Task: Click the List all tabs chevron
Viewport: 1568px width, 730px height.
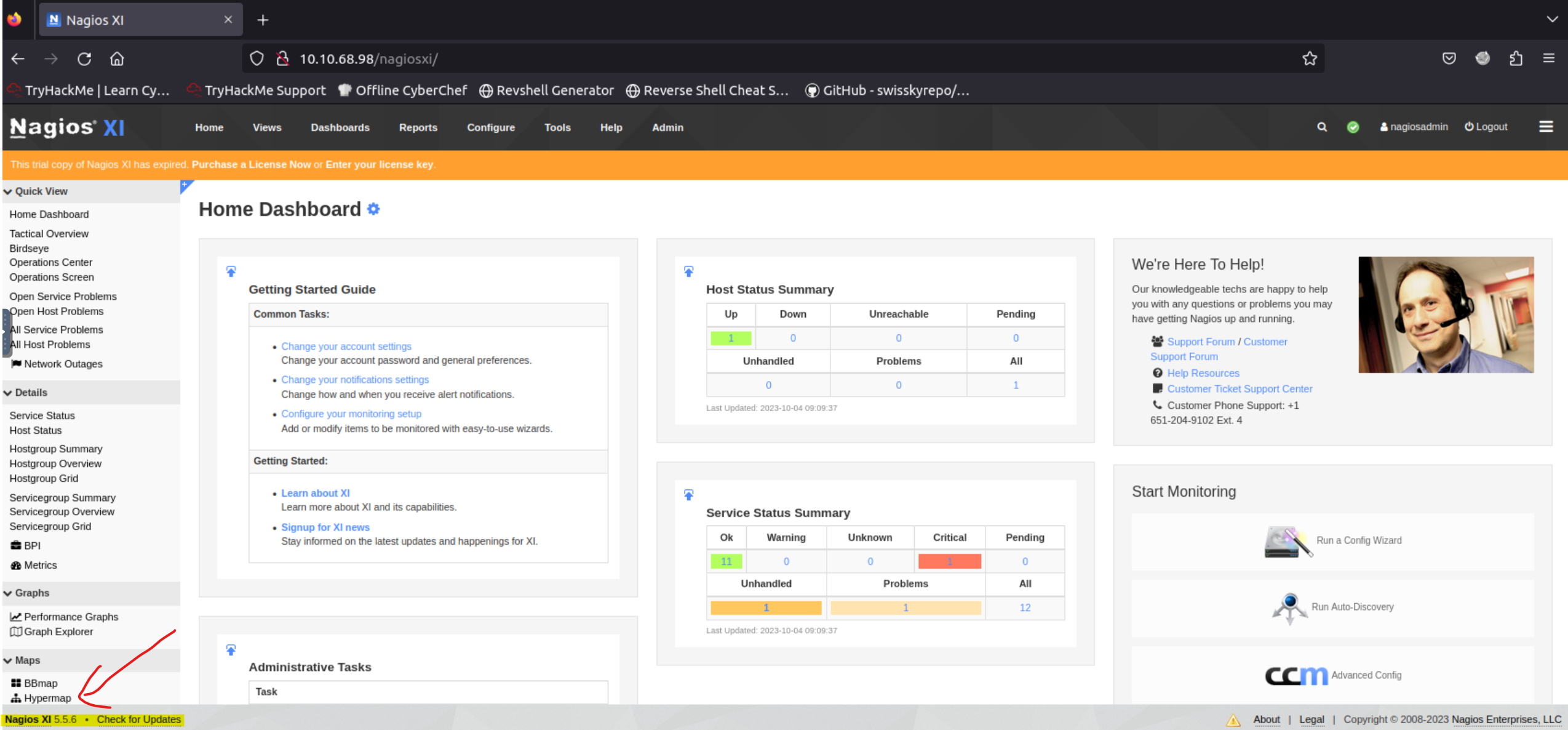Action: [x=1552, y=20]
